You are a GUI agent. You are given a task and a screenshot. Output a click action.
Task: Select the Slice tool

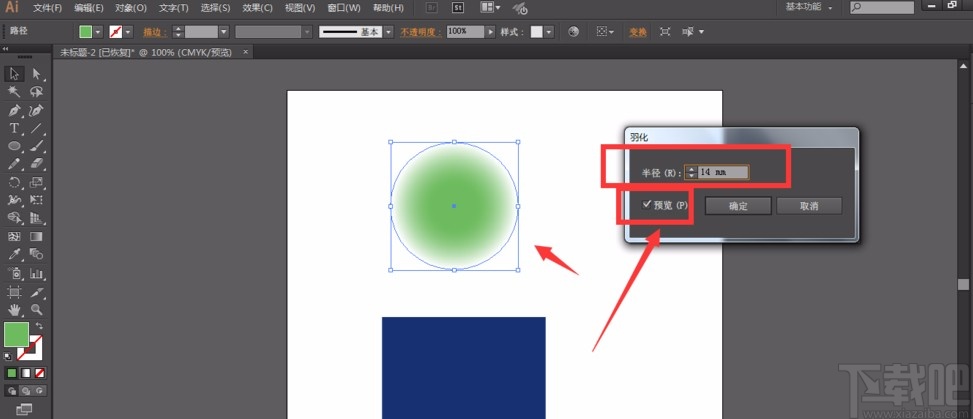click(36, 292)
